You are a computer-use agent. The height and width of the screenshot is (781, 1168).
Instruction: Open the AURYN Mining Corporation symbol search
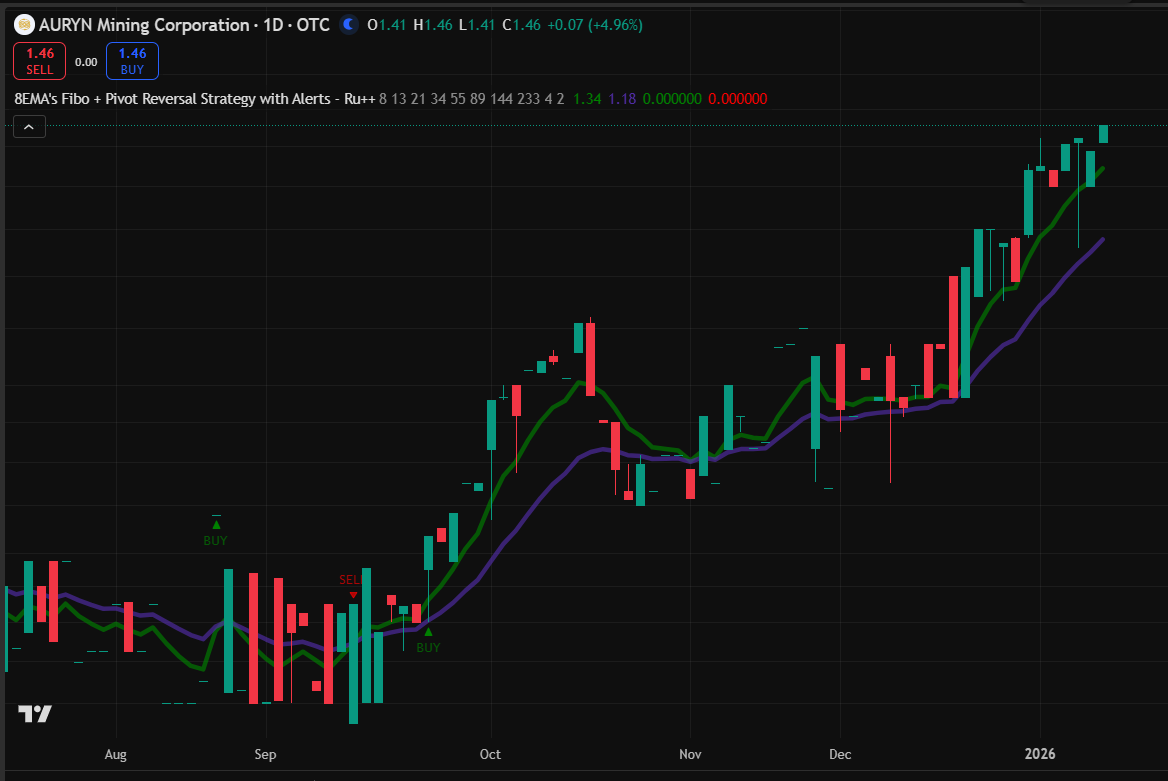pos(144,24)
